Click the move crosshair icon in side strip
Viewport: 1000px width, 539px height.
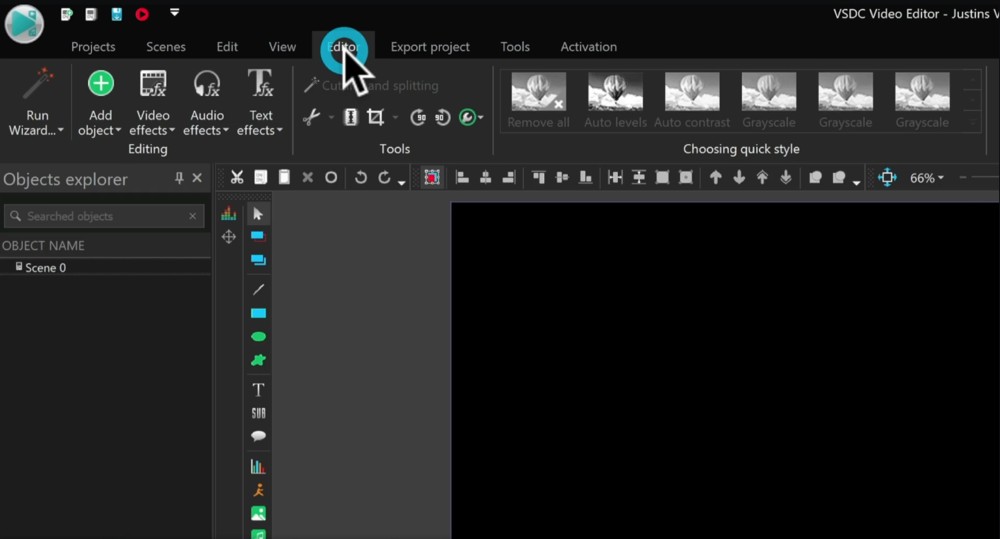228,237
